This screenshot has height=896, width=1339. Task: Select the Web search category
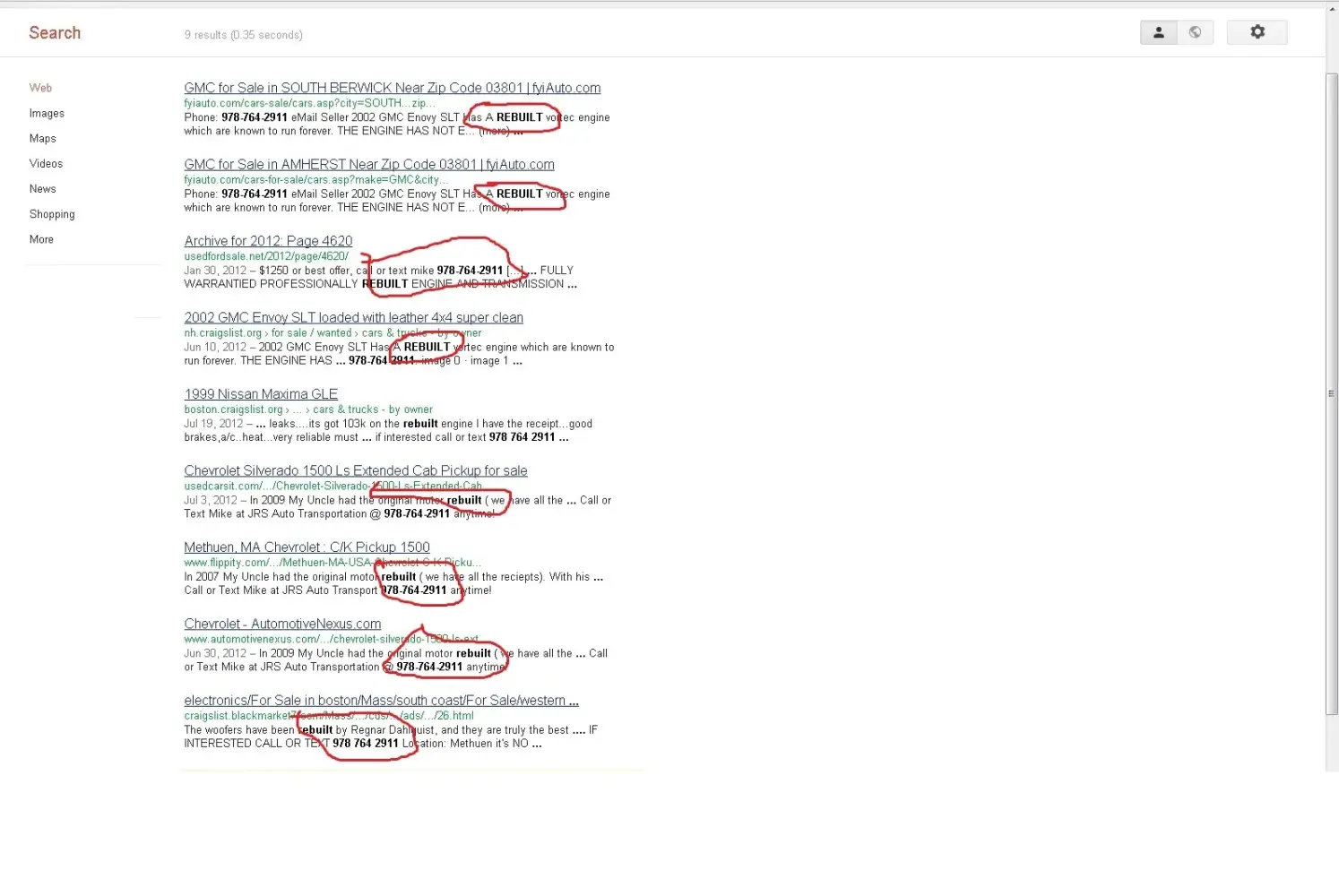(40, 88)
